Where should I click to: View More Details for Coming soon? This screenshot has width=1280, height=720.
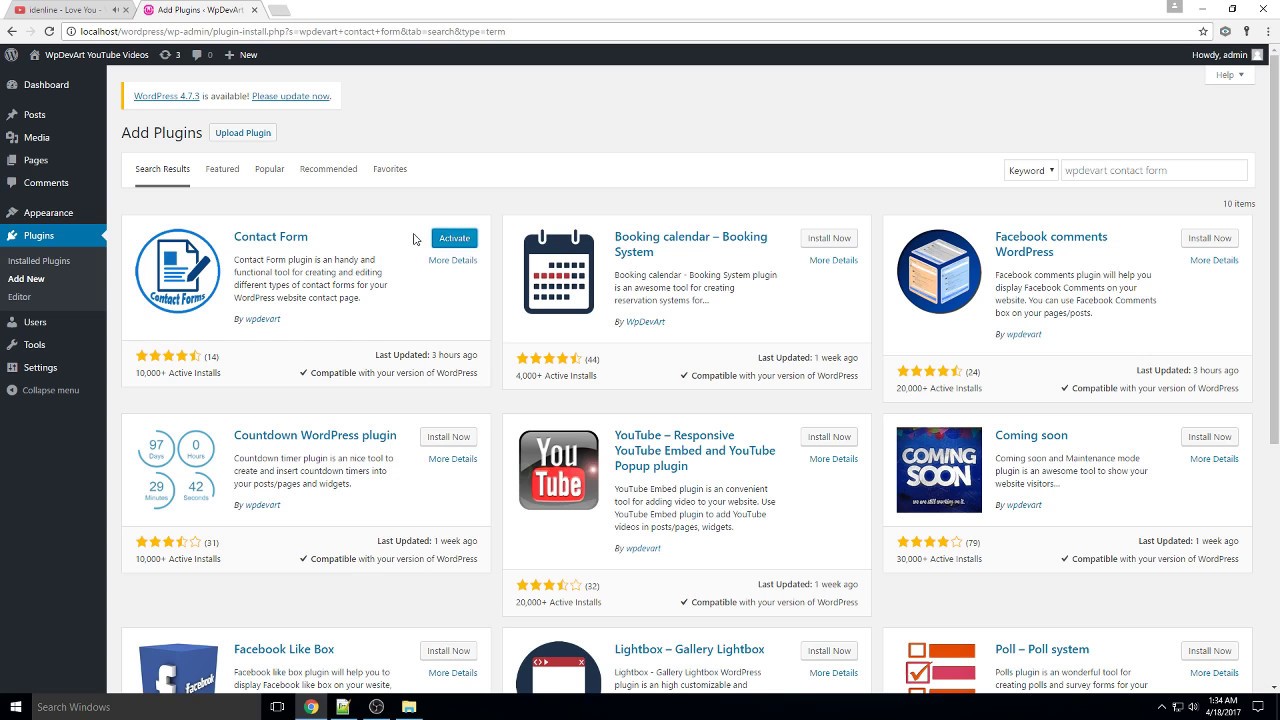tap(1214, 459)
